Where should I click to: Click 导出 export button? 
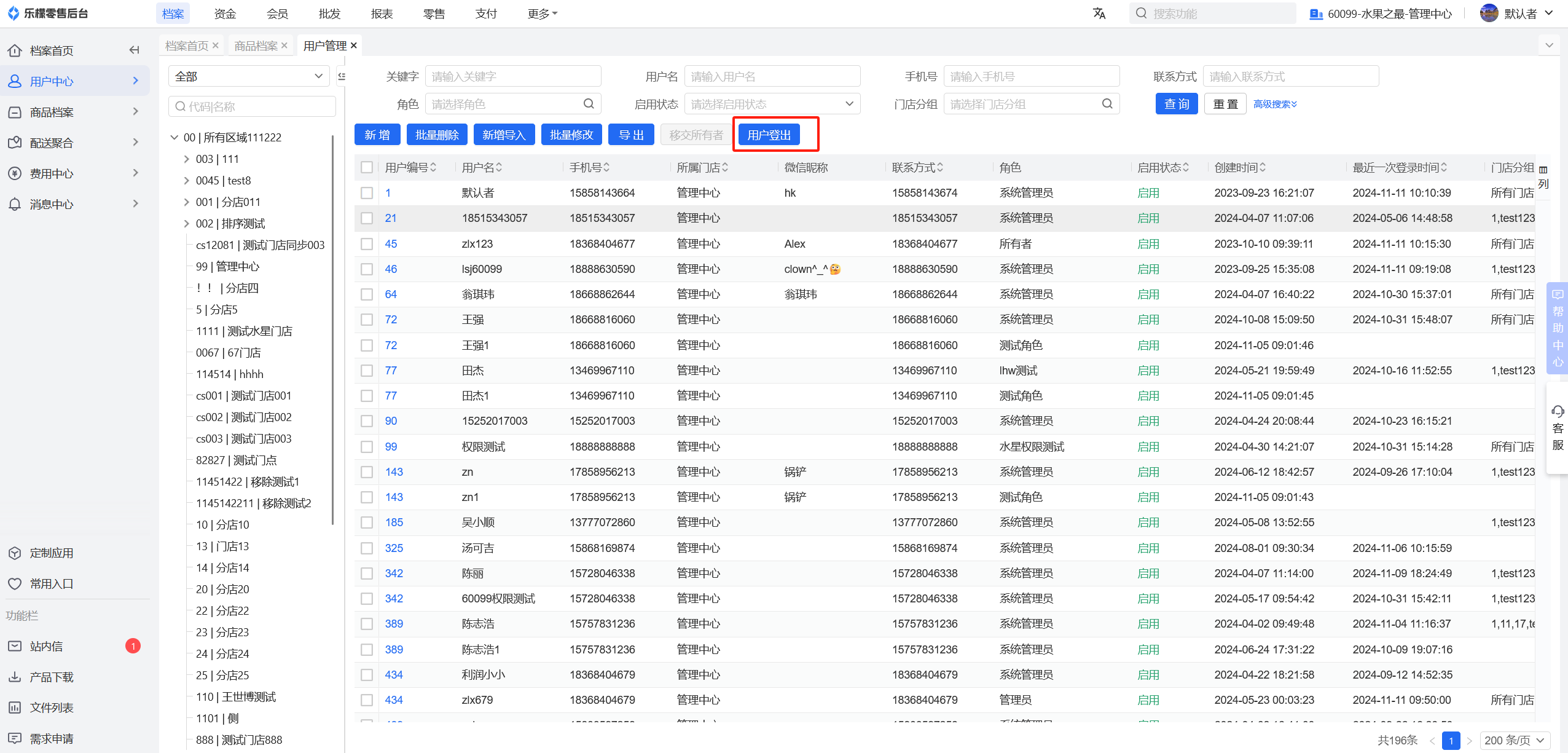click(x=631, y=135)
